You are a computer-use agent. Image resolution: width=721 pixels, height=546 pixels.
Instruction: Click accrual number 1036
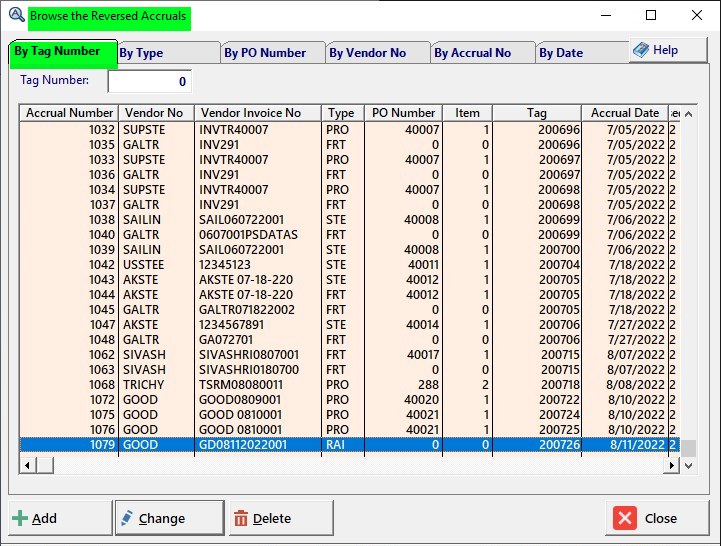[x=102, y=175]
